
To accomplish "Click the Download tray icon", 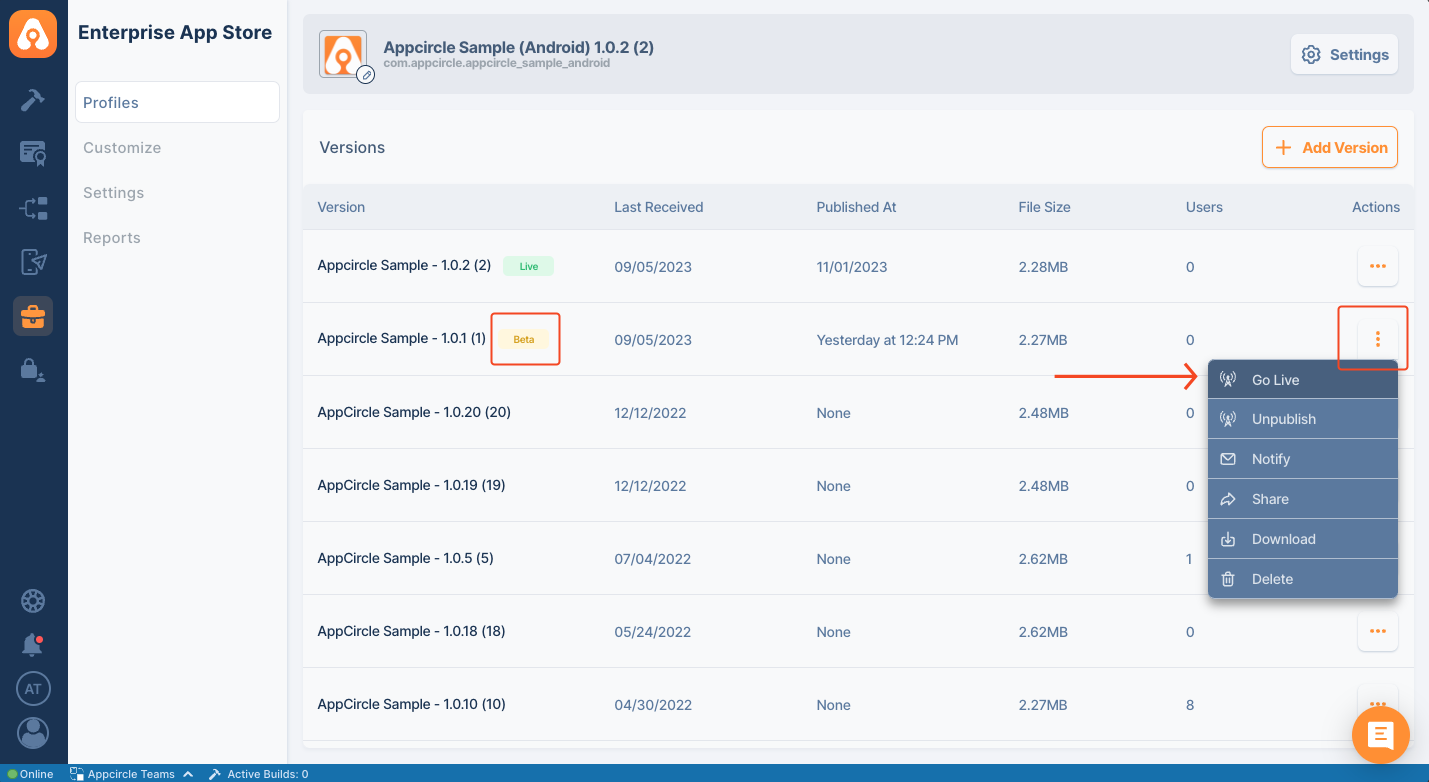I will click(x=1228, y=539).
